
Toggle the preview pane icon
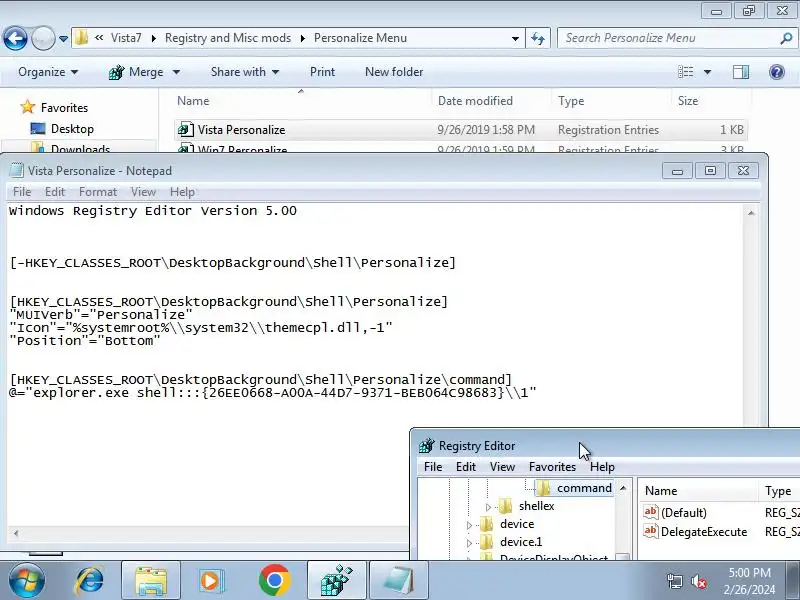tap(741, 72)
